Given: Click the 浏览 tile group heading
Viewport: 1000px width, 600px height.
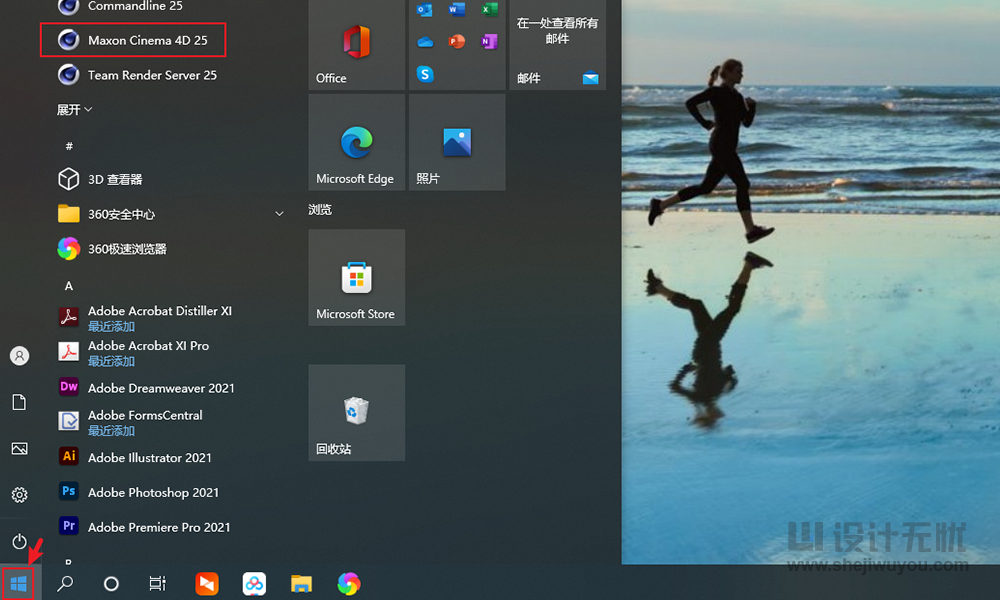Looking at the screenshot, I should (320, 210).
